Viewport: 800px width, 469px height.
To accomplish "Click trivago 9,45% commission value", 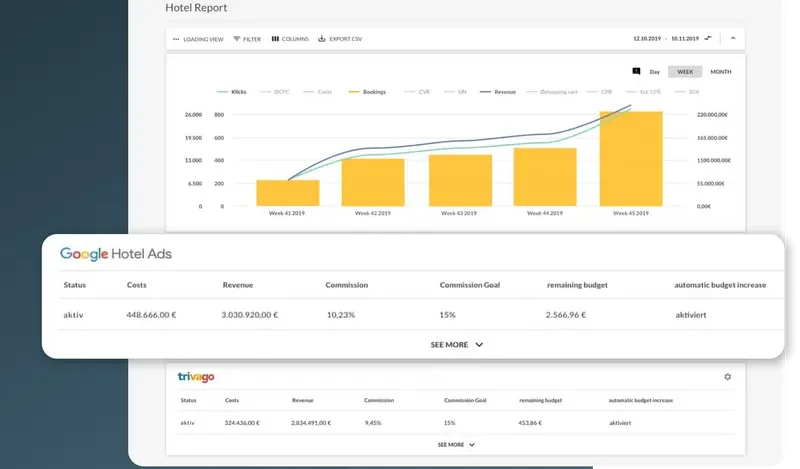I will coord(373,423).
